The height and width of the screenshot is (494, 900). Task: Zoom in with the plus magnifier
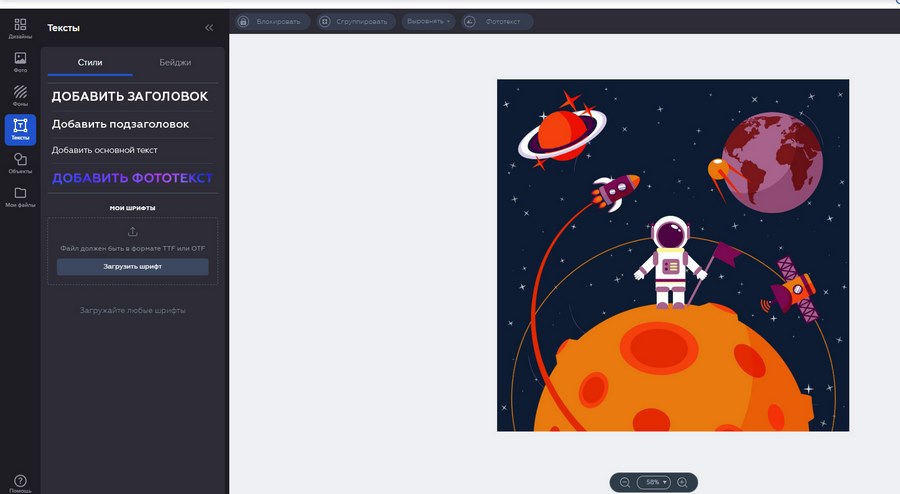(x=682, y=483)
